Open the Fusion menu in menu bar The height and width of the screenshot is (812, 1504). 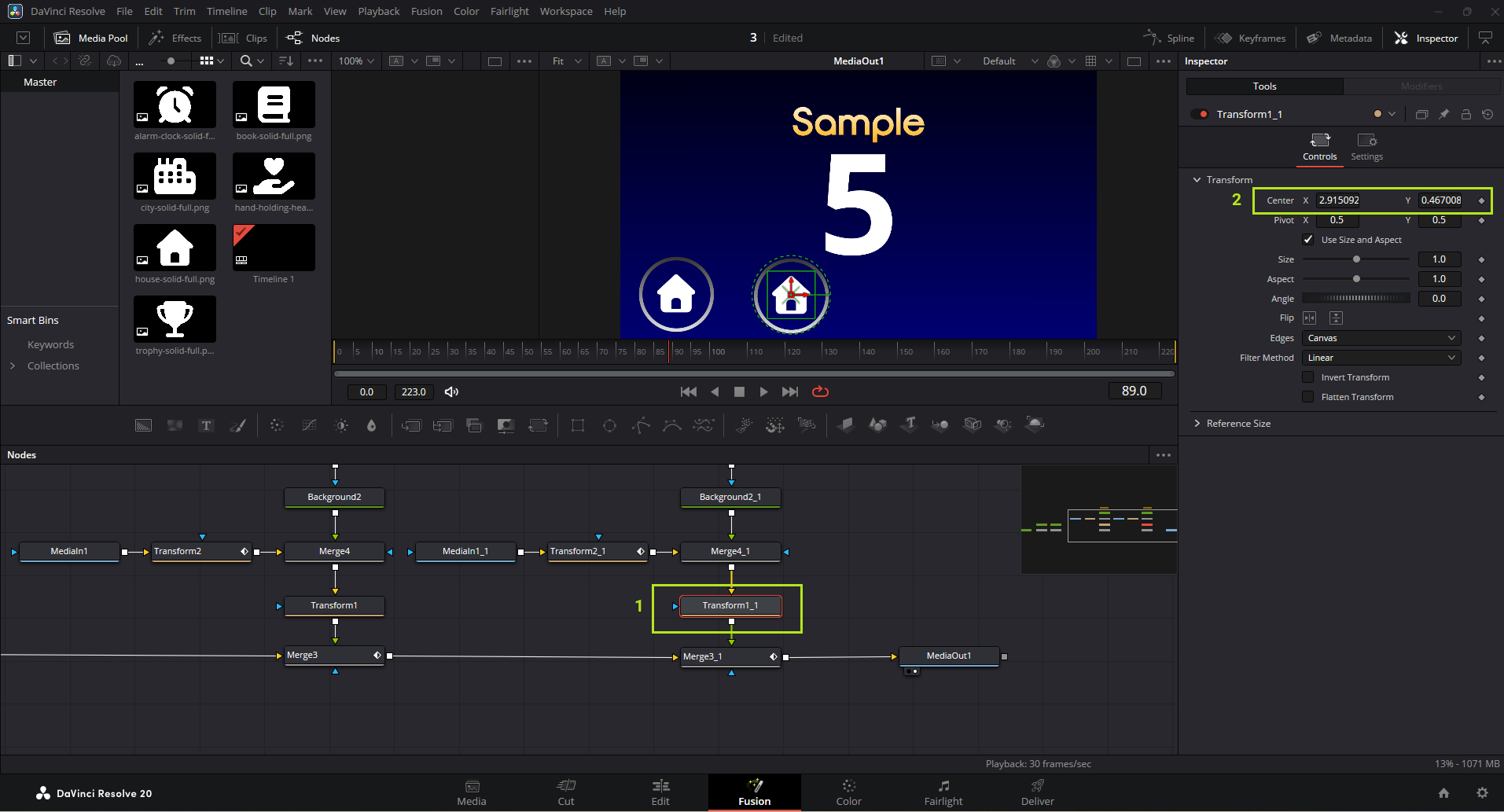(x=426, y=11)
